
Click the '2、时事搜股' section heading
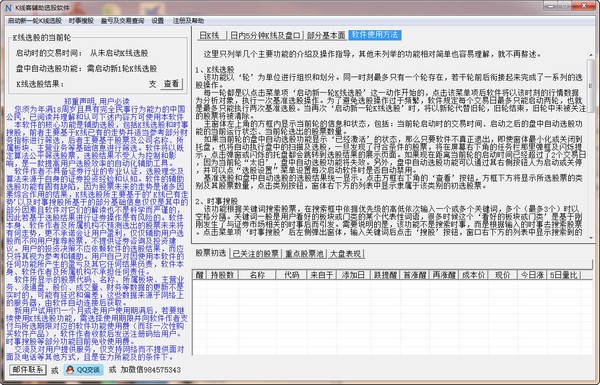217,201
